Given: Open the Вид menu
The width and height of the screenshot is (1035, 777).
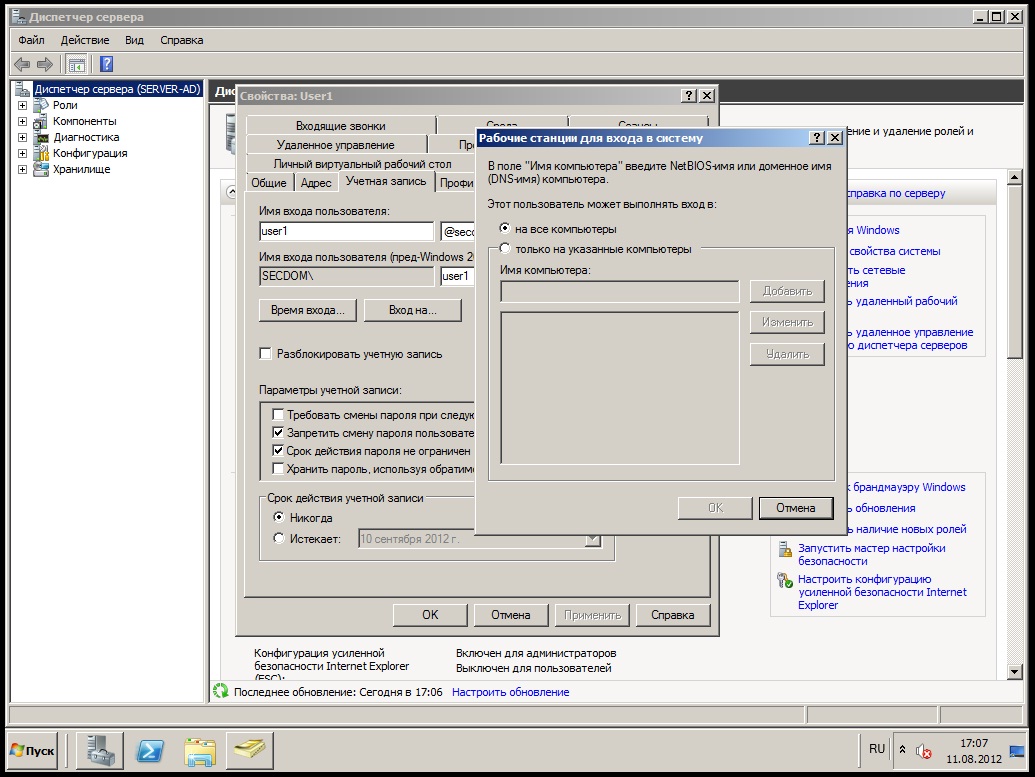Looking at the screenshot, I should [x=135, y=40].
